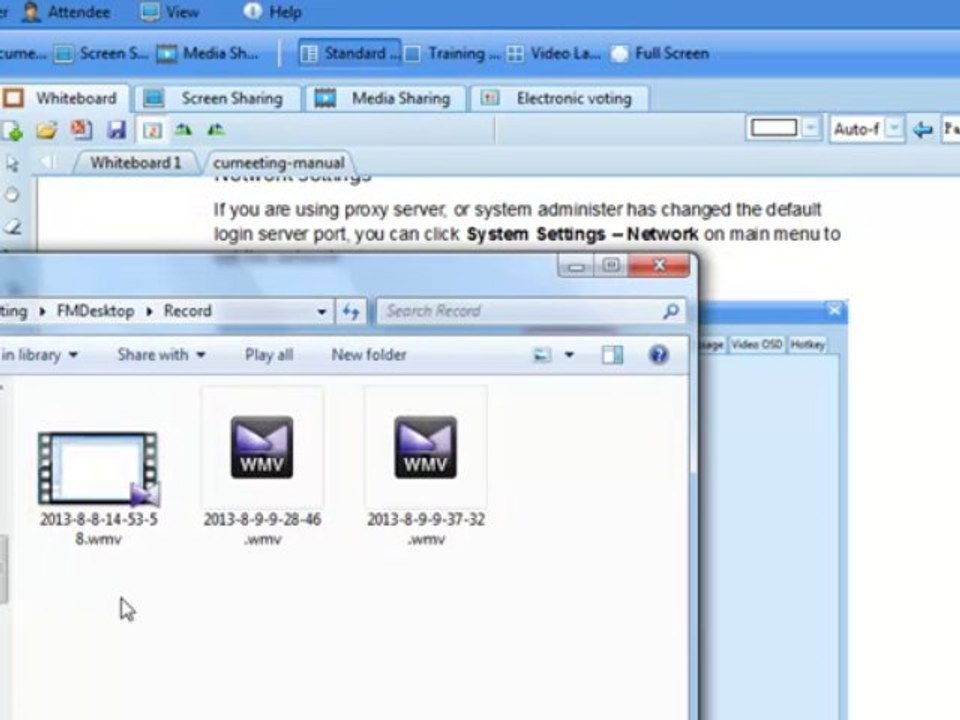960x720 pixels.
Task: Open the View menu
Action: click(170, 12)
